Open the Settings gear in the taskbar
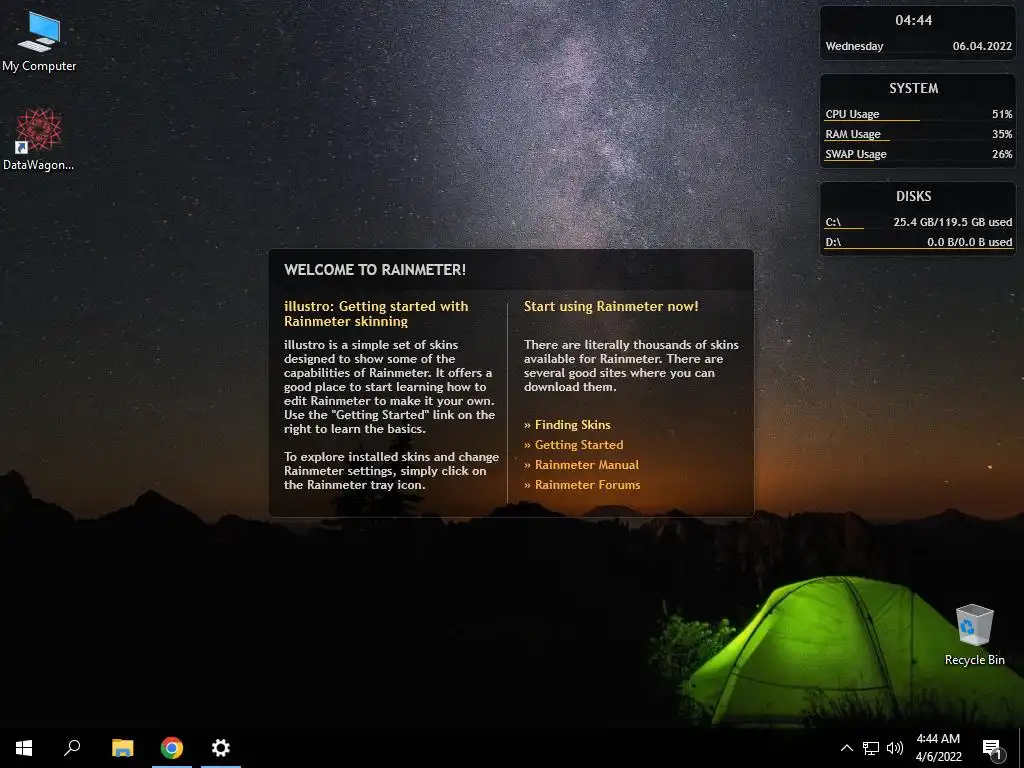The image size is (1024, 768). coord(221,748)
